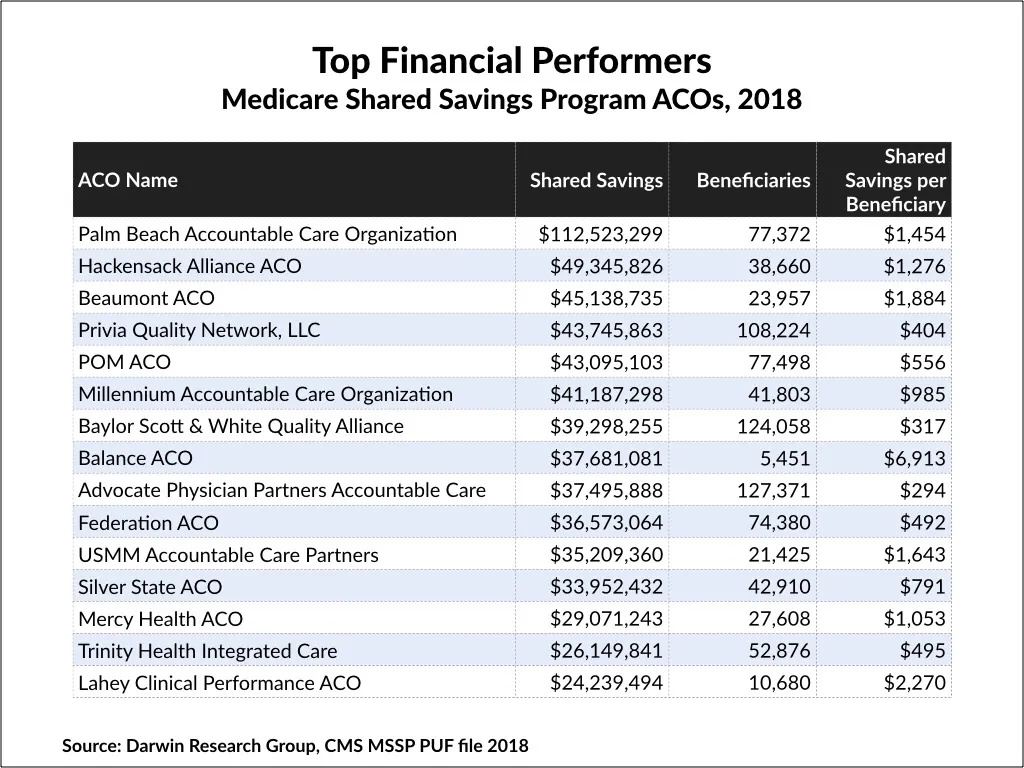This screenshot has height=768, width=1024.
Task: Select Trinity Health Integrated Care entry
Action: pos(208,651)
